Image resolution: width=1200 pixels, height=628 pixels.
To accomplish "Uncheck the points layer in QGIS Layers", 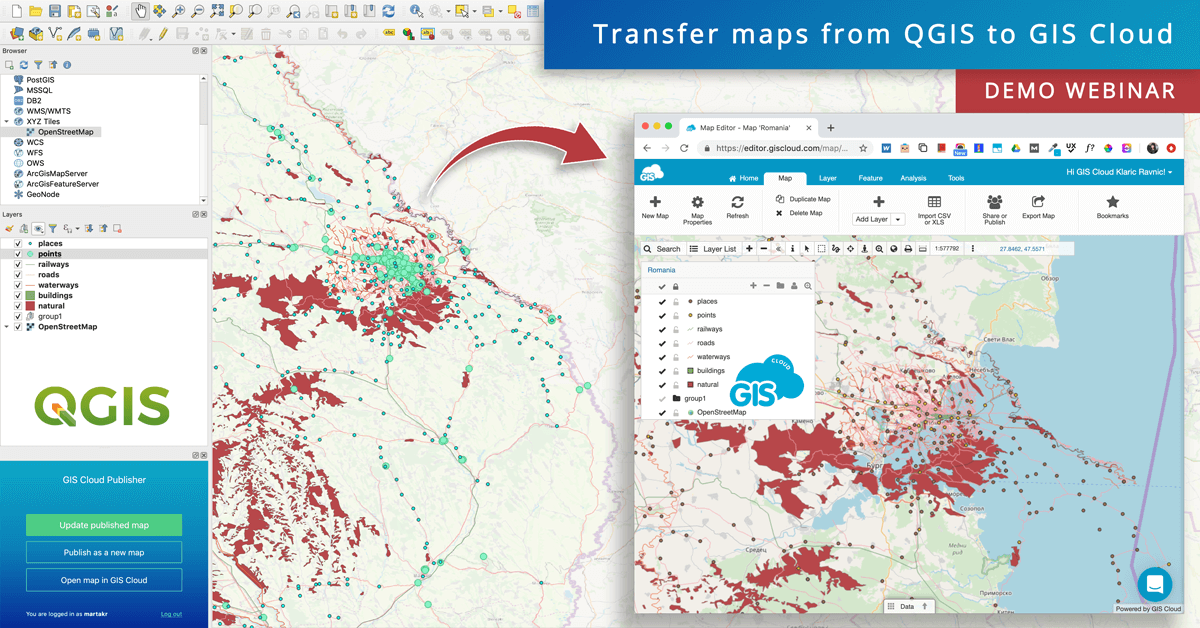I will 18,254.
